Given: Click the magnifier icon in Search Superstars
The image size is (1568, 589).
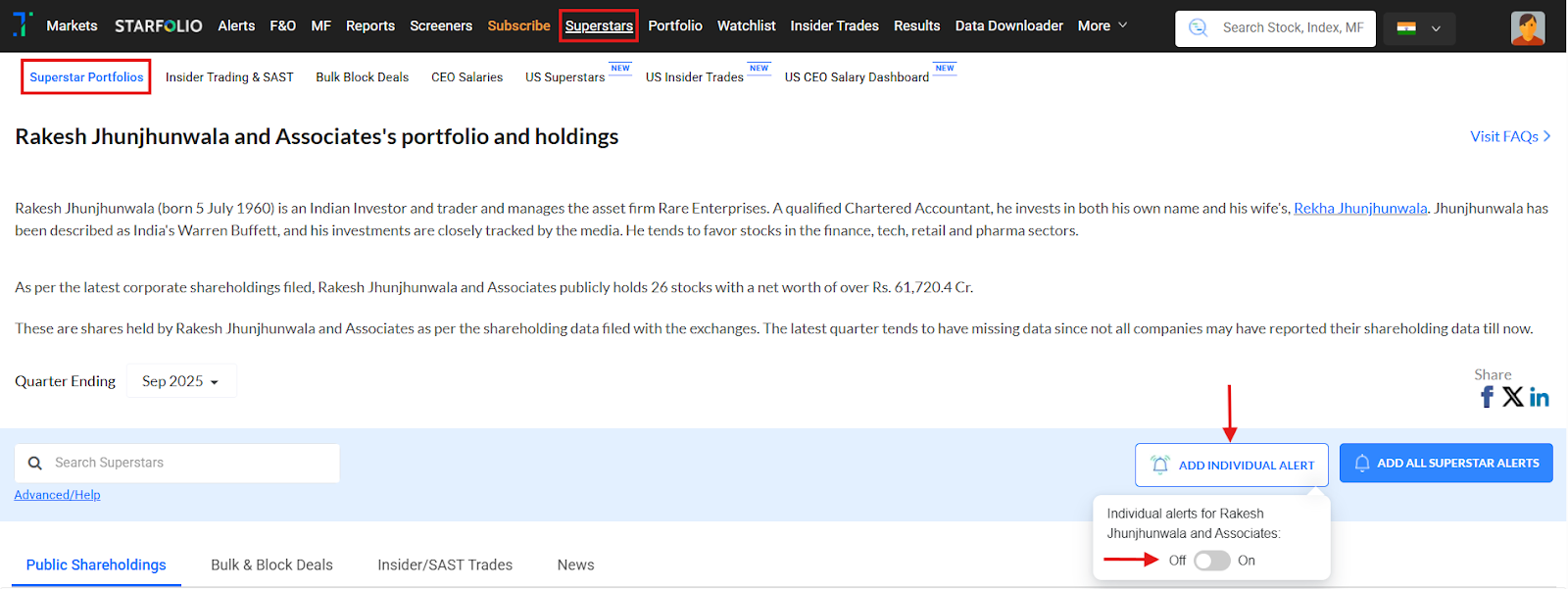Looking at the screenshot, I should (x=35, y=464).
